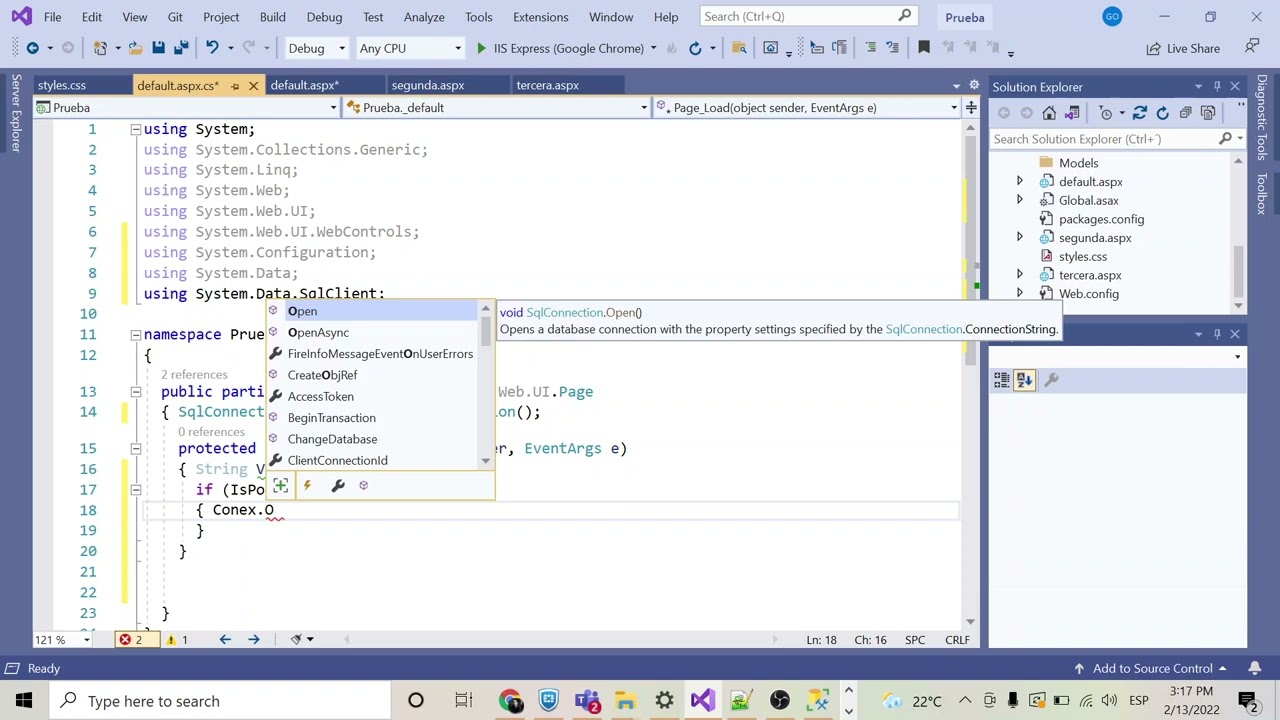The width and height of the screenshot is (1280, 720).
Task: Collapse the namespace Prueba code block
Action: pos(135,335)
